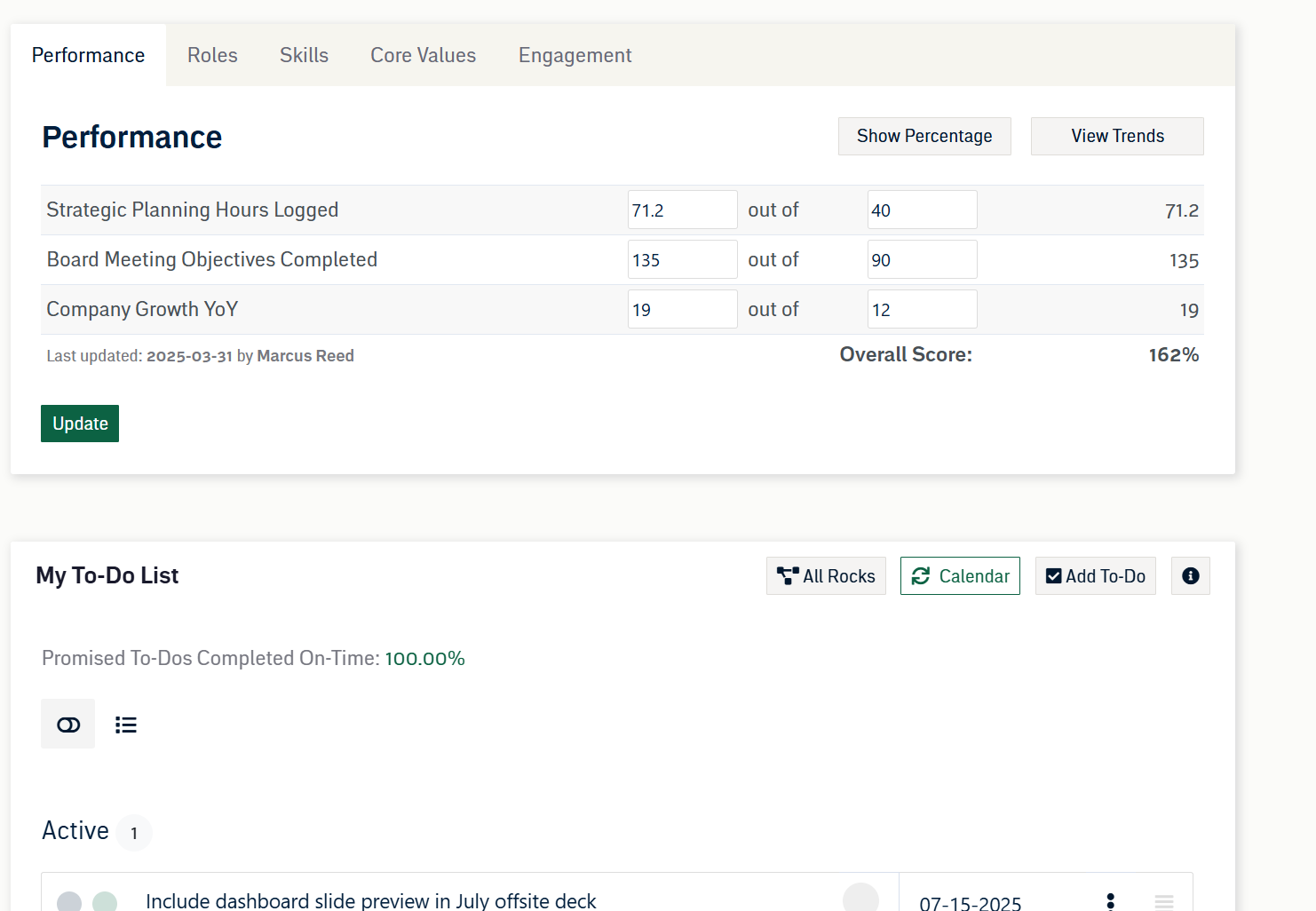Open the three-dot menu on the dashboard slide to-do
Image resolution: width=1316 pixels, height=911 pixels.
pos(1110,901)
